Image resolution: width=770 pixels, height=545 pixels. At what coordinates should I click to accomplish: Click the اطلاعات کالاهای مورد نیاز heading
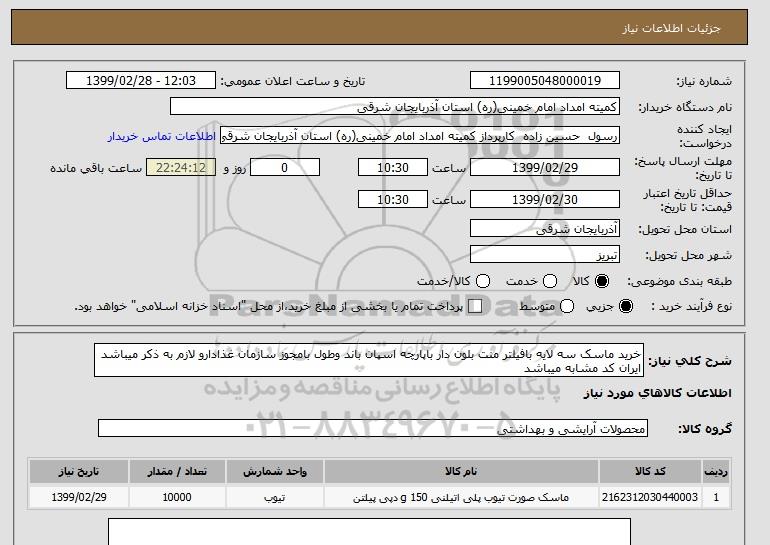[658, 393]
